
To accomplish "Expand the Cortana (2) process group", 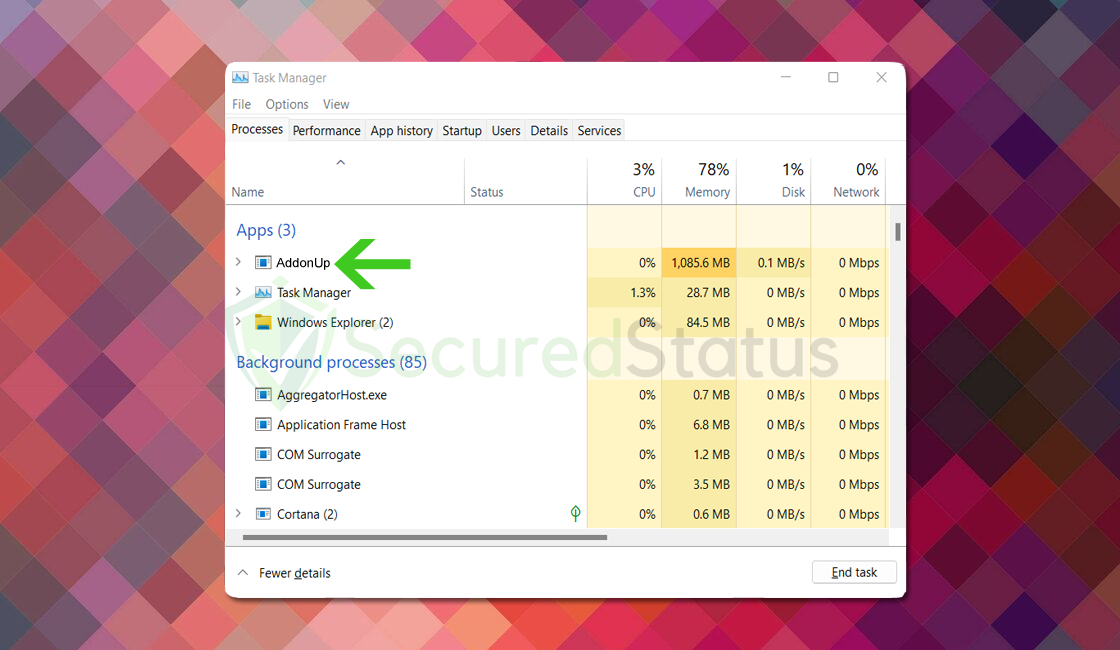I will tap(239, 514).
